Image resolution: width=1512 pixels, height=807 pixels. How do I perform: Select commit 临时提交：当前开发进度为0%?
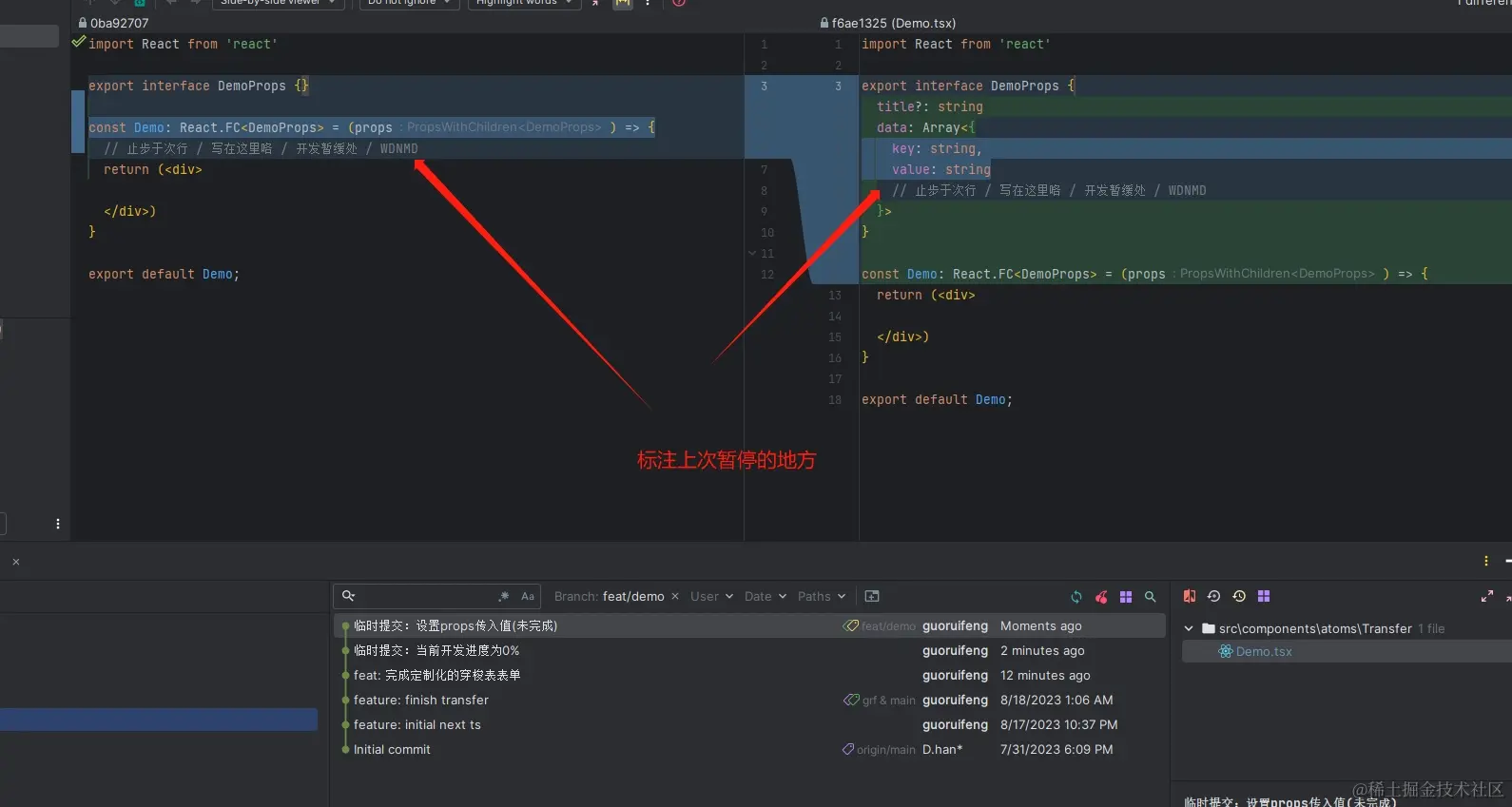[749, 650]
